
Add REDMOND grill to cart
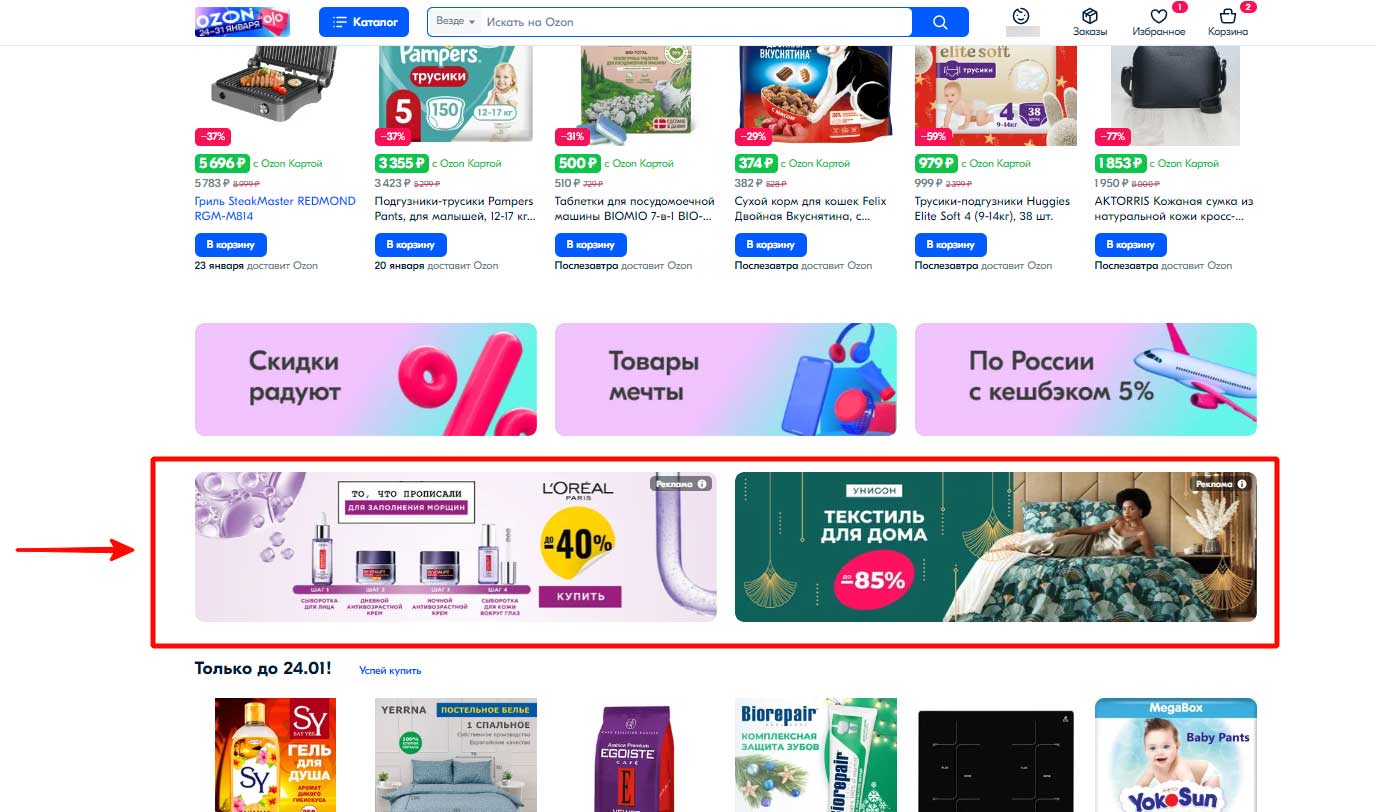tap(231, 245)
